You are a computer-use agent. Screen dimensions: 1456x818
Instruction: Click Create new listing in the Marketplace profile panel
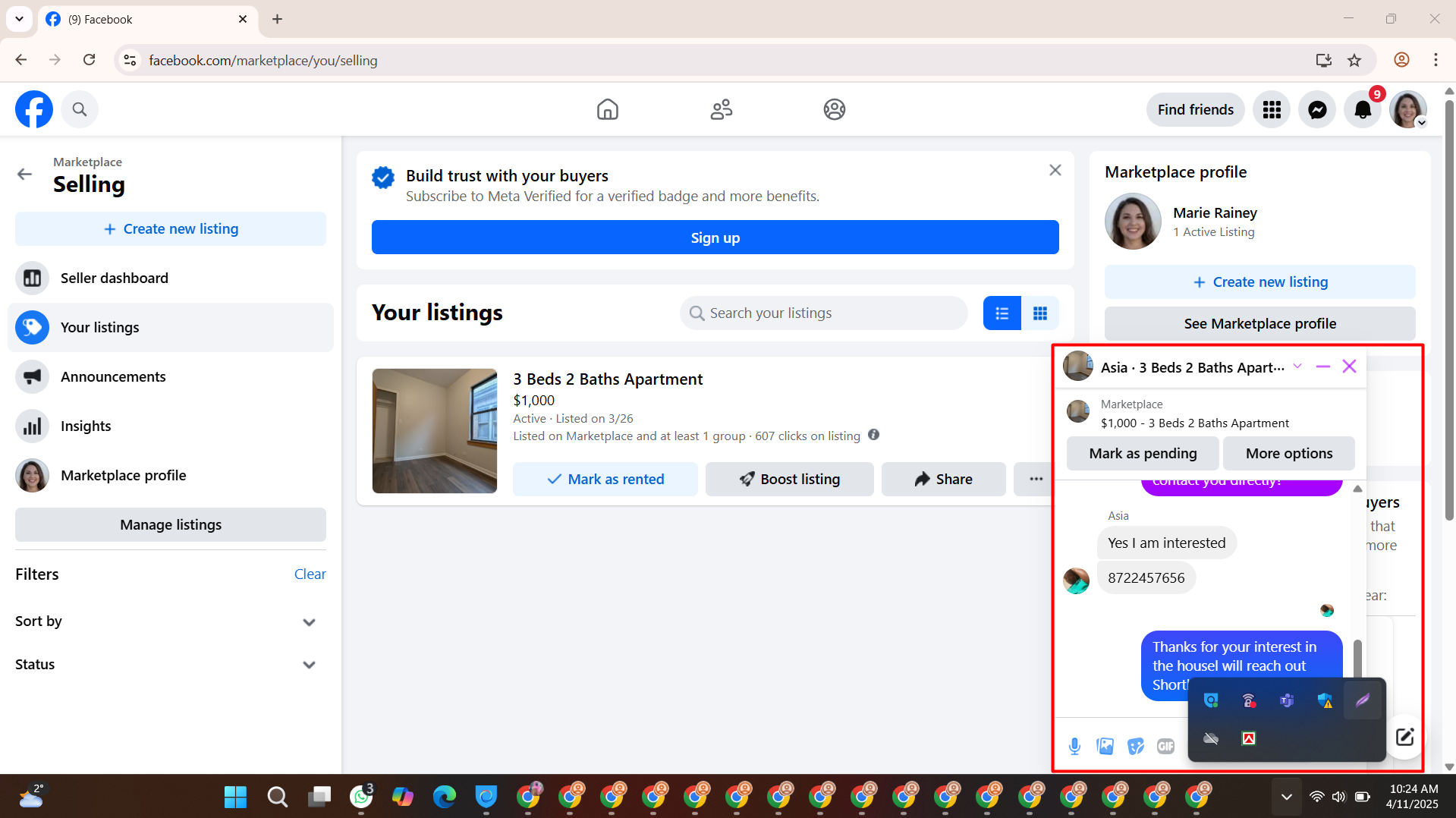click(1259, 282)
